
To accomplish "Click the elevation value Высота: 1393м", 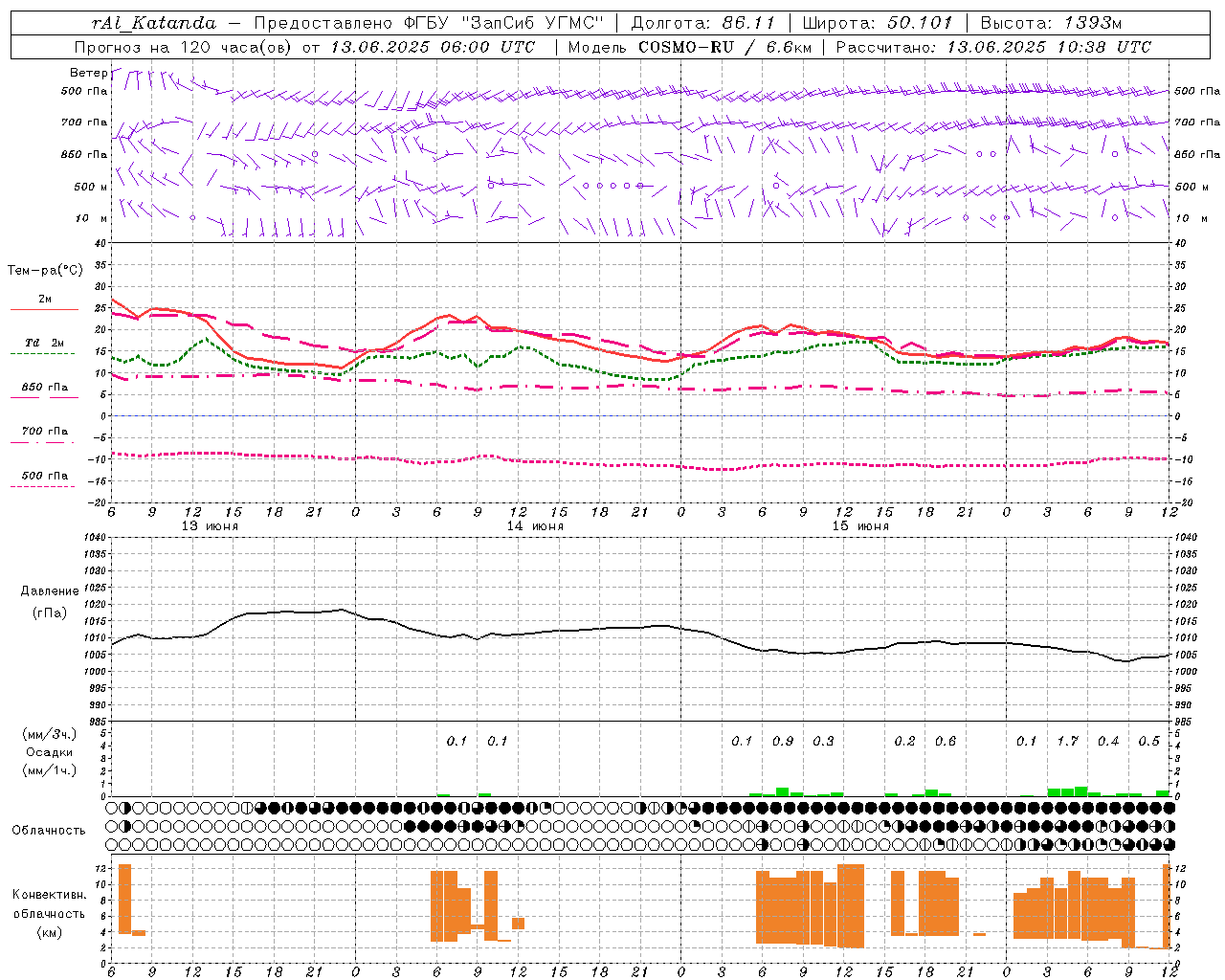I will point(1051,23).
